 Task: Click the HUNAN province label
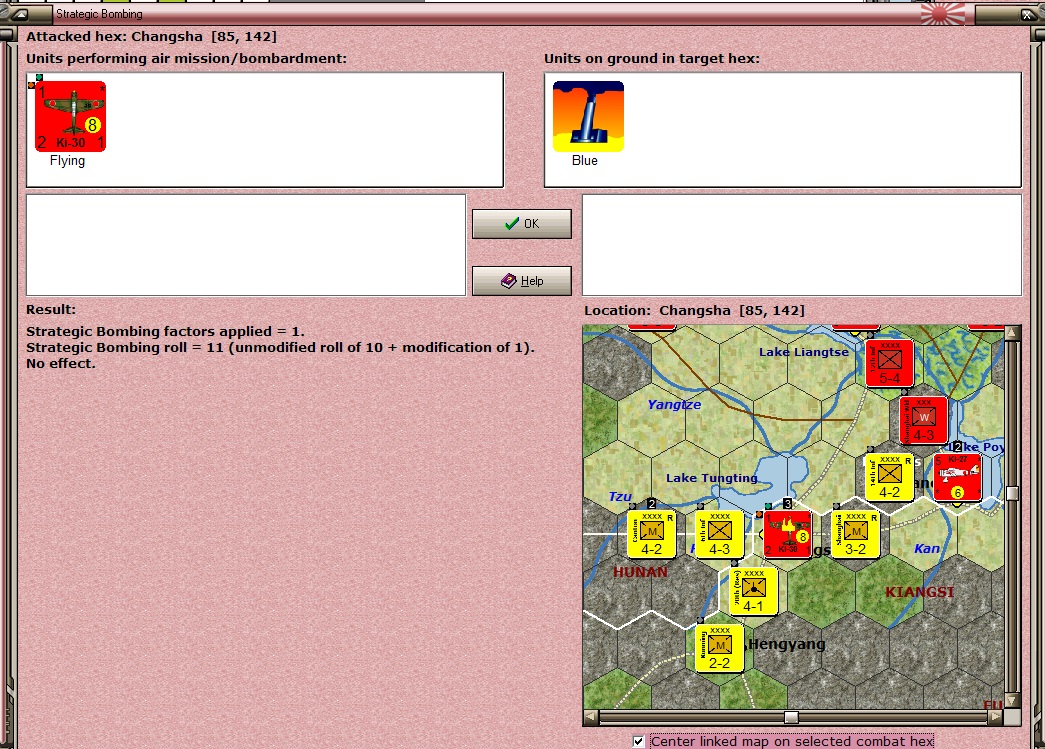[x=640, y=572]
